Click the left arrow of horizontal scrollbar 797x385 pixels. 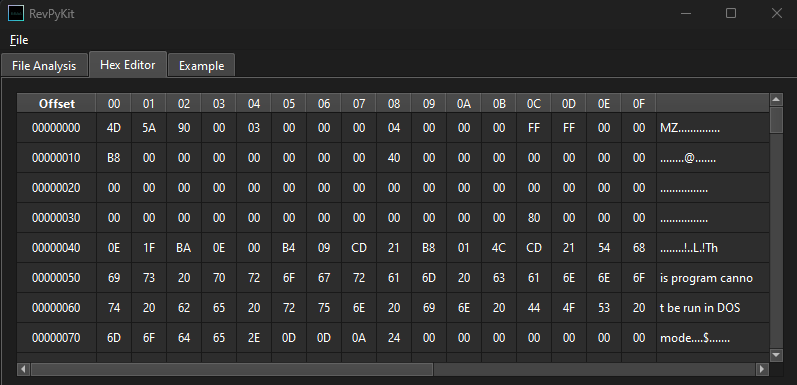coord(23,369)
